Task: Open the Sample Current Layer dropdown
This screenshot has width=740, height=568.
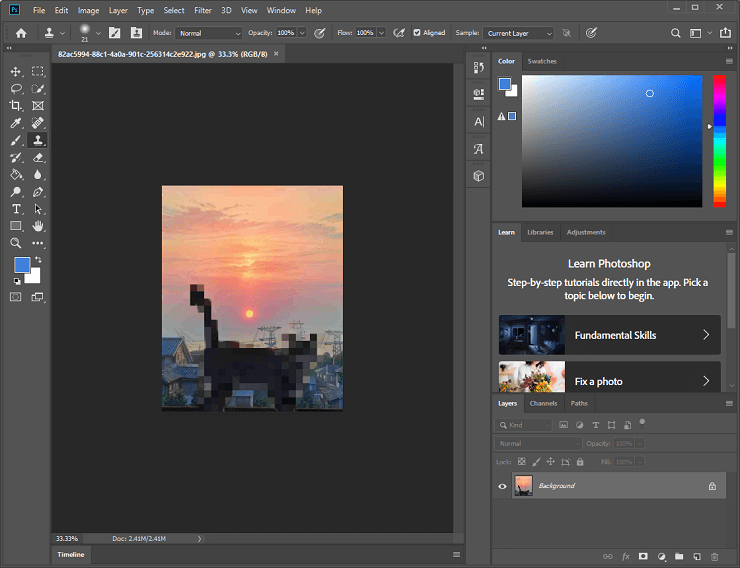Action: (x=518, y=33)
